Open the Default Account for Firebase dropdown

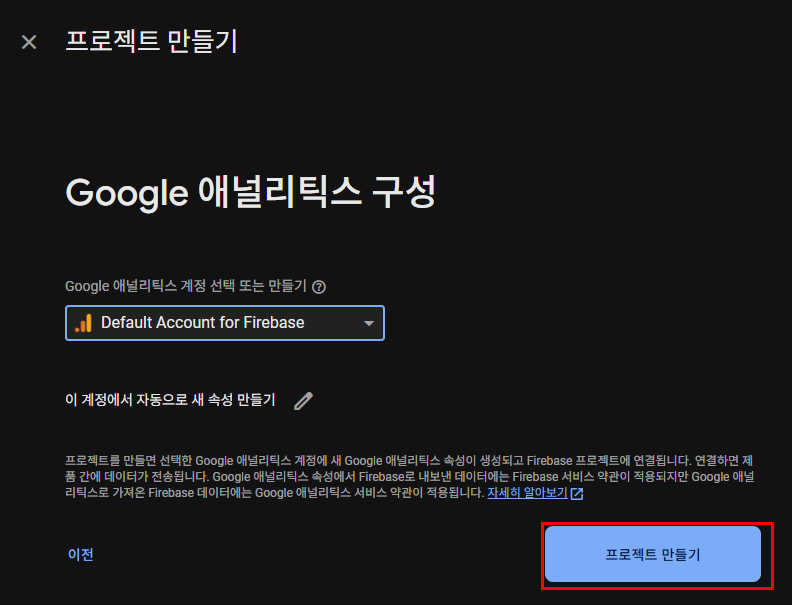[x=225, y=323]
